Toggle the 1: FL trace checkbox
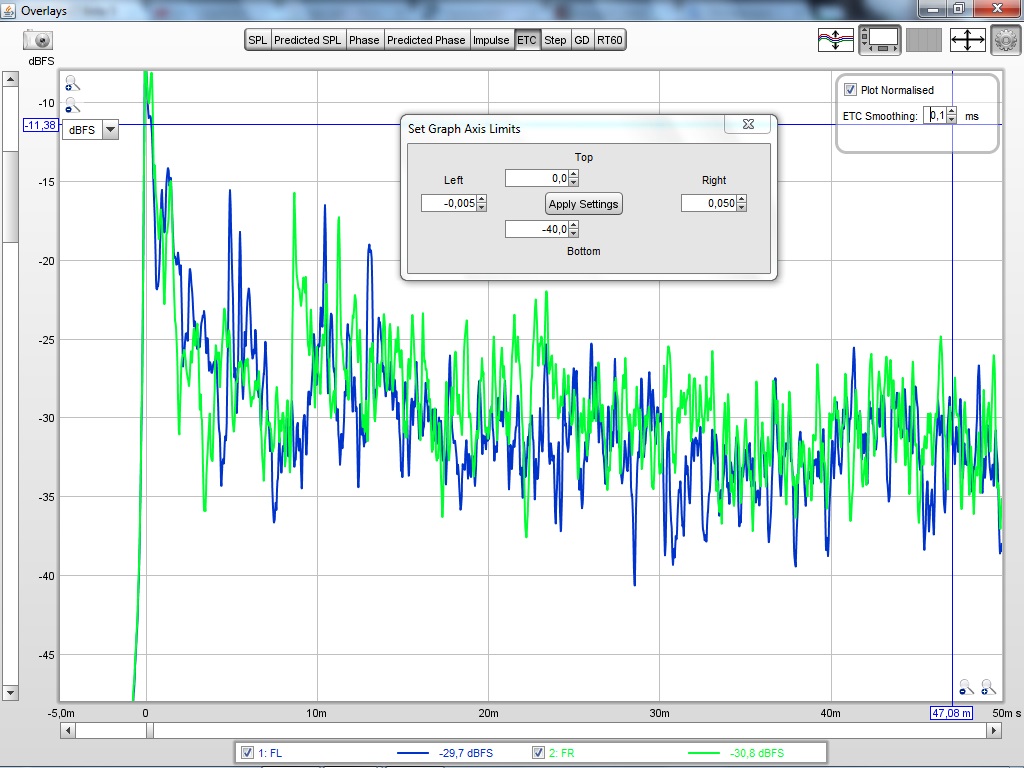The height and width of the screenshot is (768, 1024). pyautogui.click(x=247, y=753)
